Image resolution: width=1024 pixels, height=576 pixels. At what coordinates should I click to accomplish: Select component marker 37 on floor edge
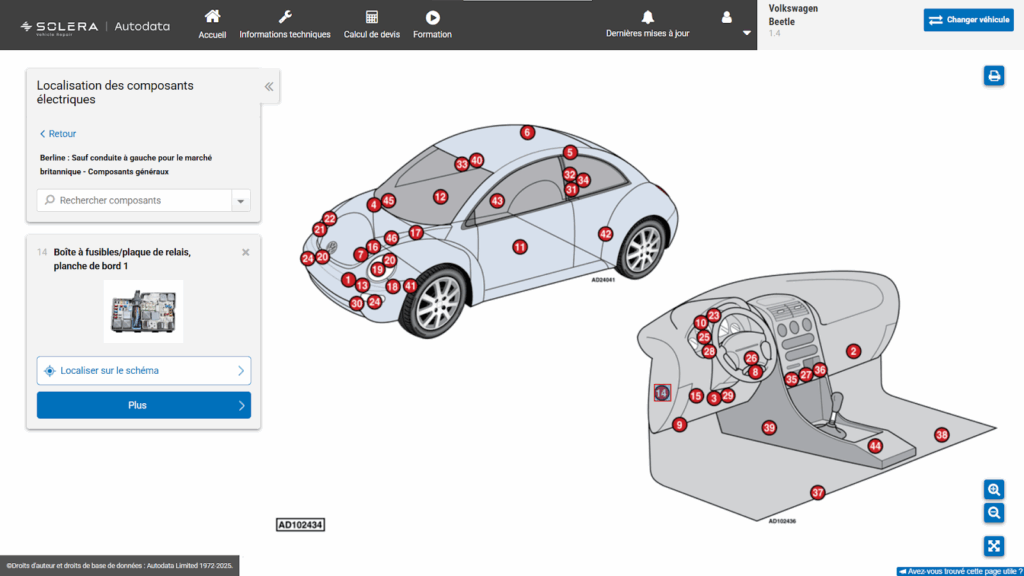point(818,492)
